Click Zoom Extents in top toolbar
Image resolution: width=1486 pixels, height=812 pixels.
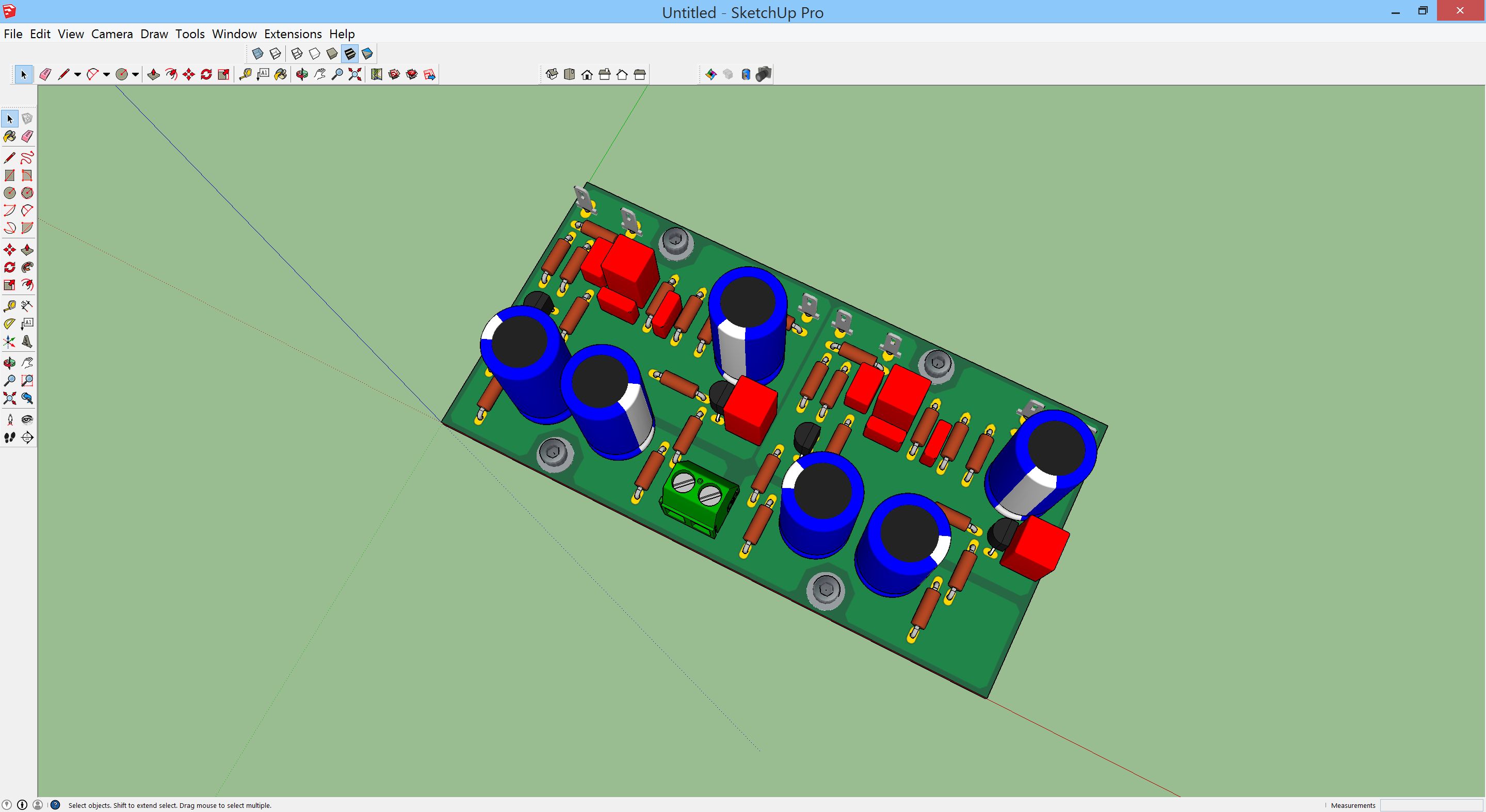tap(355, 74)
